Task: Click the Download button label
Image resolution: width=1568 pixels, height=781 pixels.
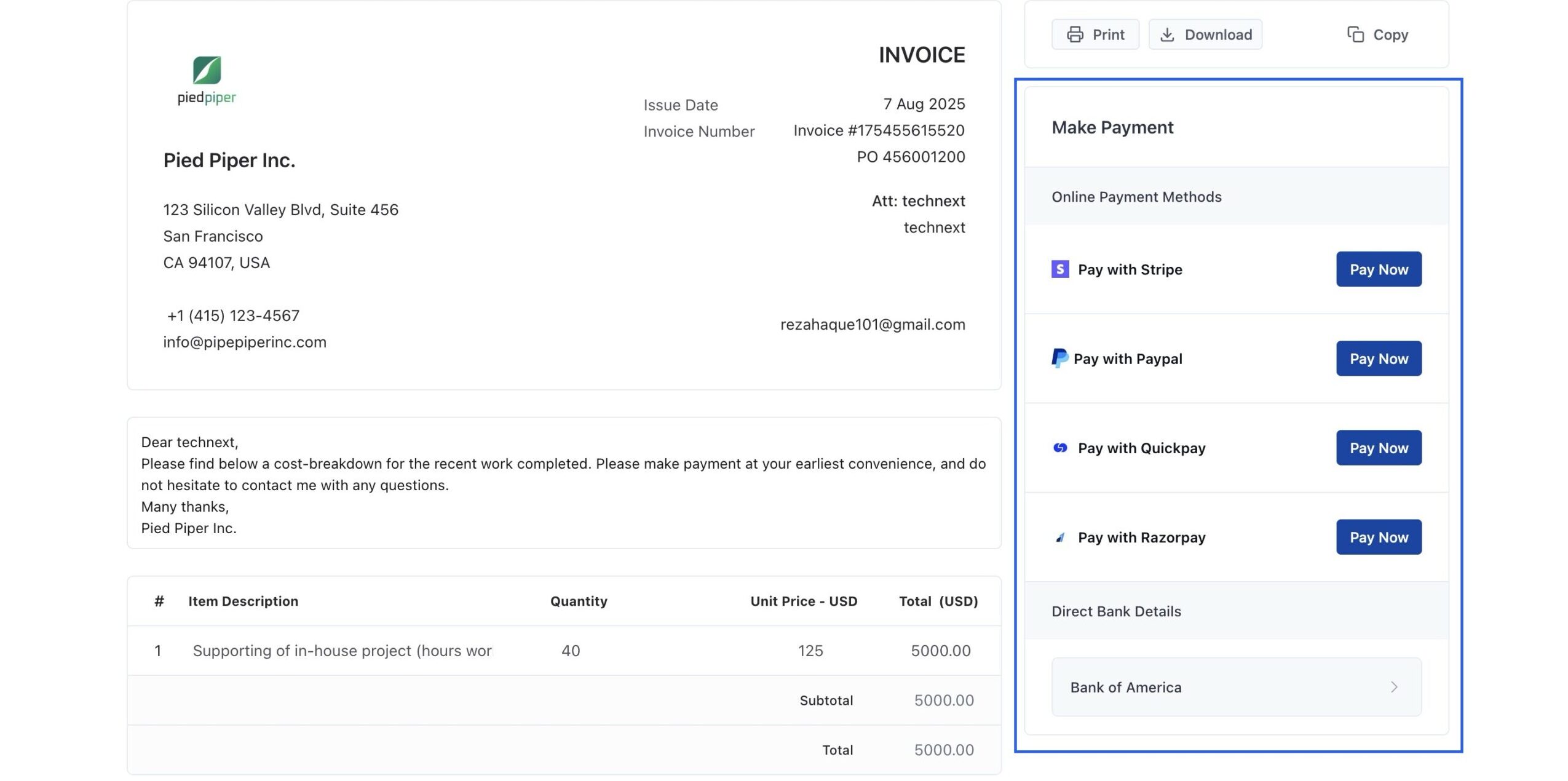Action: 1218,34
